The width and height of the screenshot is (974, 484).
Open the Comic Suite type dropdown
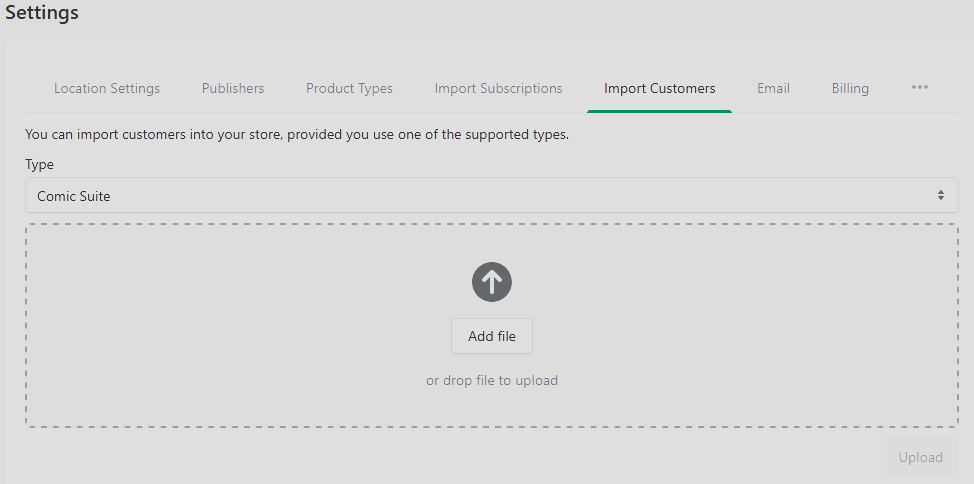491,196
